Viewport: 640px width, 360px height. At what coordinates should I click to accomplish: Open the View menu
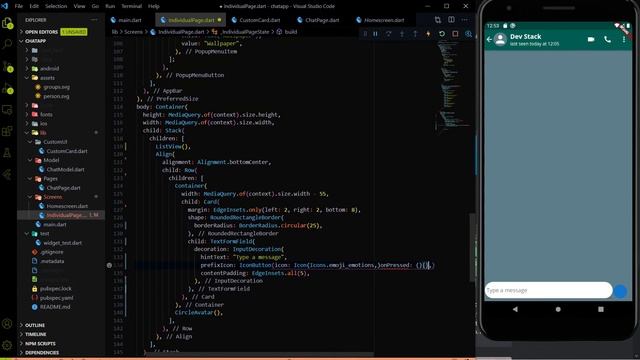(79, 6)
